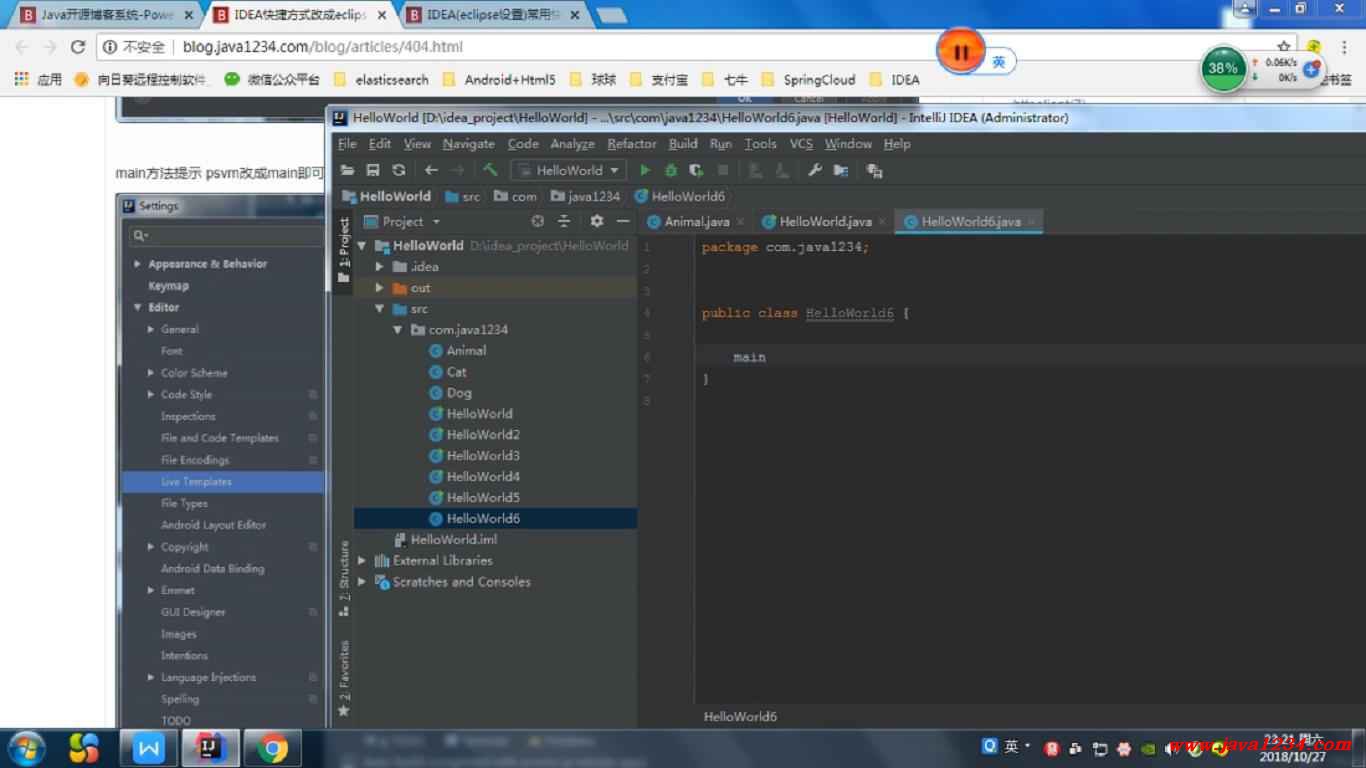The height and width of the screenshot is (768, 1366).
Task: Select HelloWorld.iml file
Action: 453,540
